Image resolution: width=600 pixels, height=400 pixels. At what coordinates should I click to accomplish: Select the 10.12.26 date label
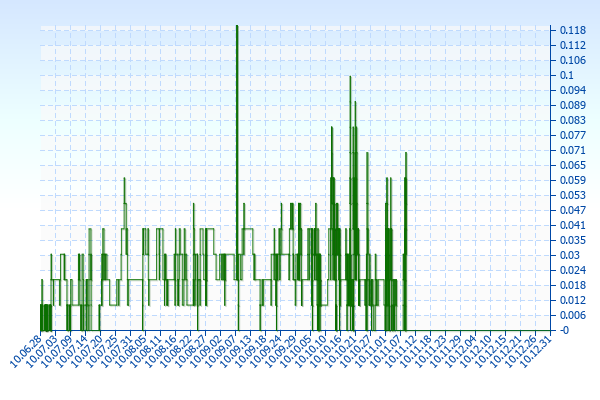click(x=521, y=351)
